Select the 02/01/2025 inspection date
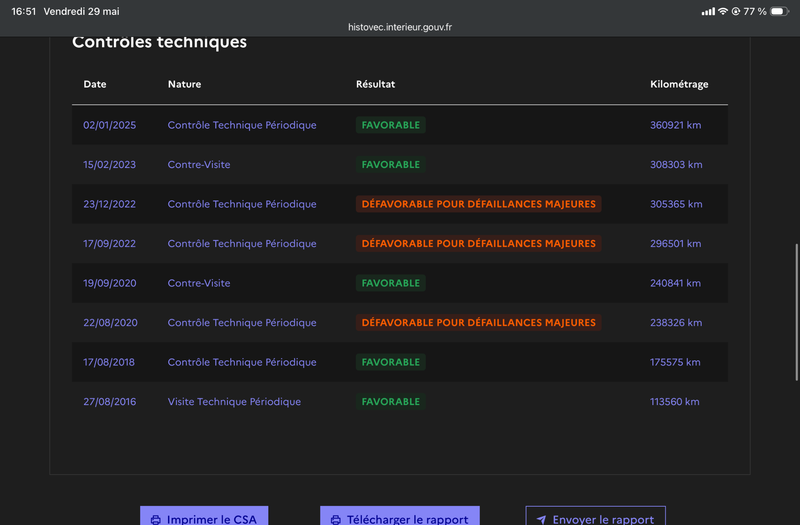Viewport: 800px width, 525px height. tap(110, 125)
